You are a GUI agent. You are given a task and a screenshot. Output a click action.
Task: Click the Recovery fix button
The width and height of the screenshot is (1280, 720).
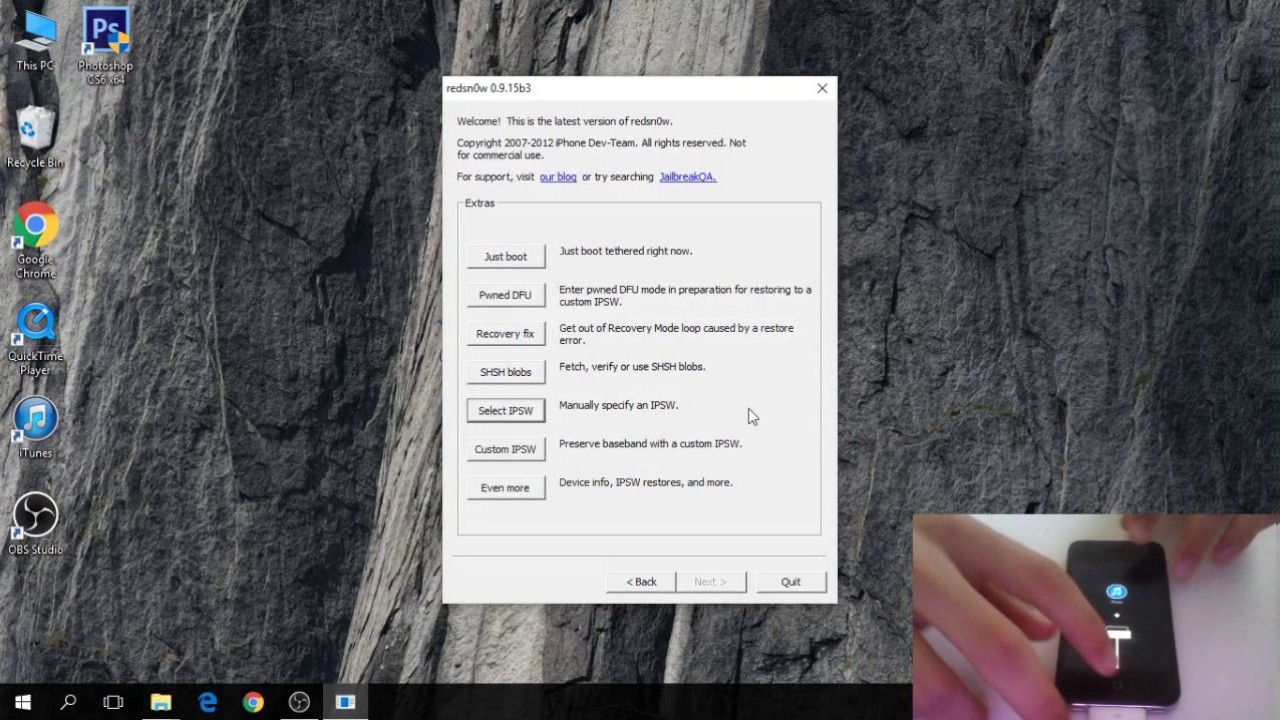click(x=505, y=334)
